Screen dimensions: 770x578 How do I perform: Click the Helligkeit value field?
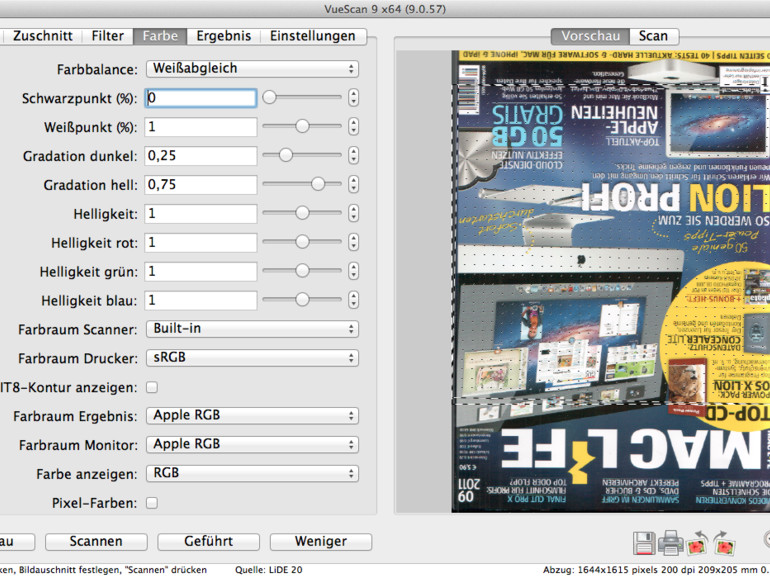tap(201, 214)
